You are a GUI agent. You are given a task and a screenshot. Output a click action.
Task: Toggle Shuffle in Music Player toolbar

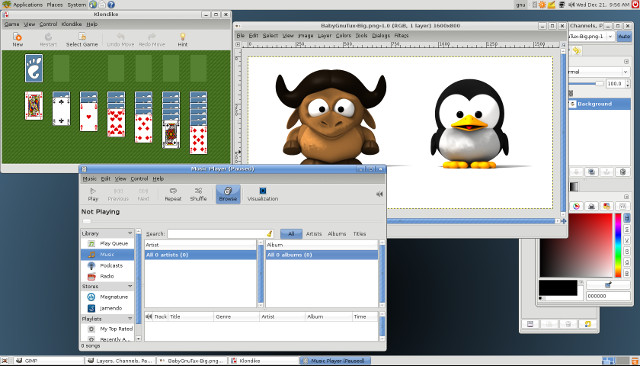pyautogui.click(x=198, y=194)
